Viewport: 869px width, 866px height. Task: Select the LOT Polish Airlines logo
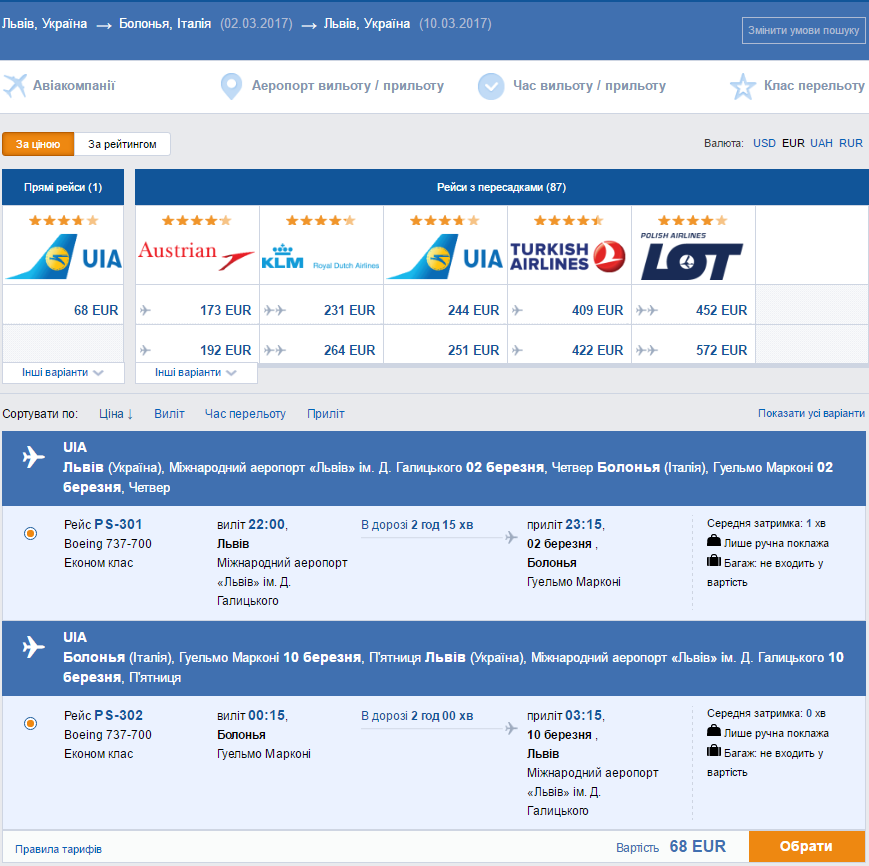[x=692, y=256]
